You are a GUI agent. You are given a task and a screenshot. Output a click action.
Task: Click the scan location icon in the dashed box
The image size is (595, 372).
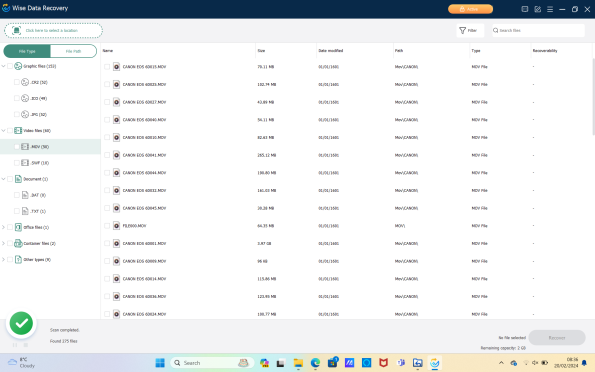point(16,30)
